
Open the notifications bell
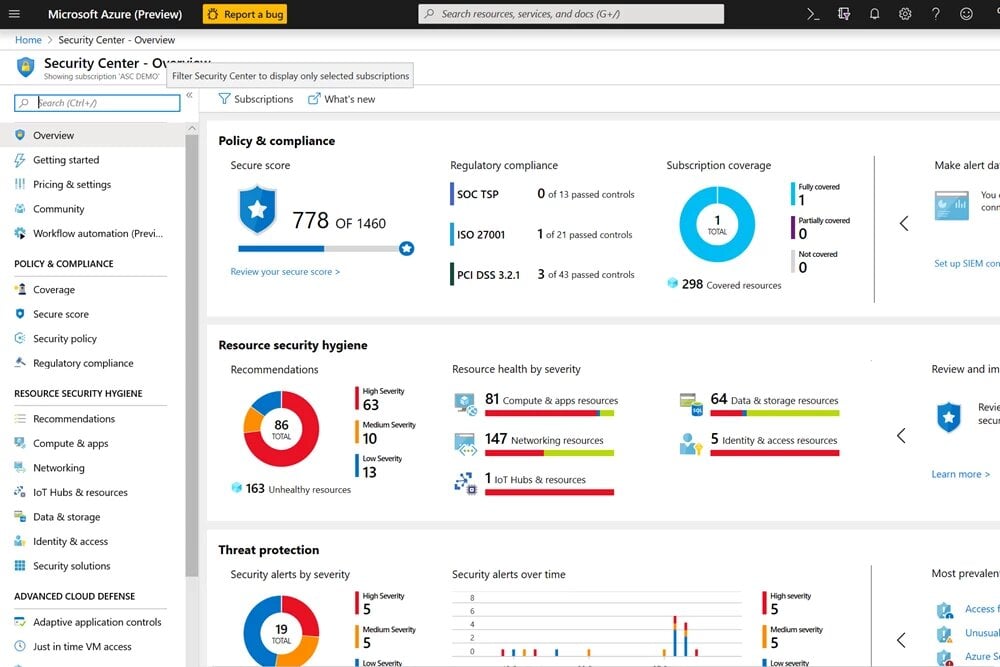[872, 14]
